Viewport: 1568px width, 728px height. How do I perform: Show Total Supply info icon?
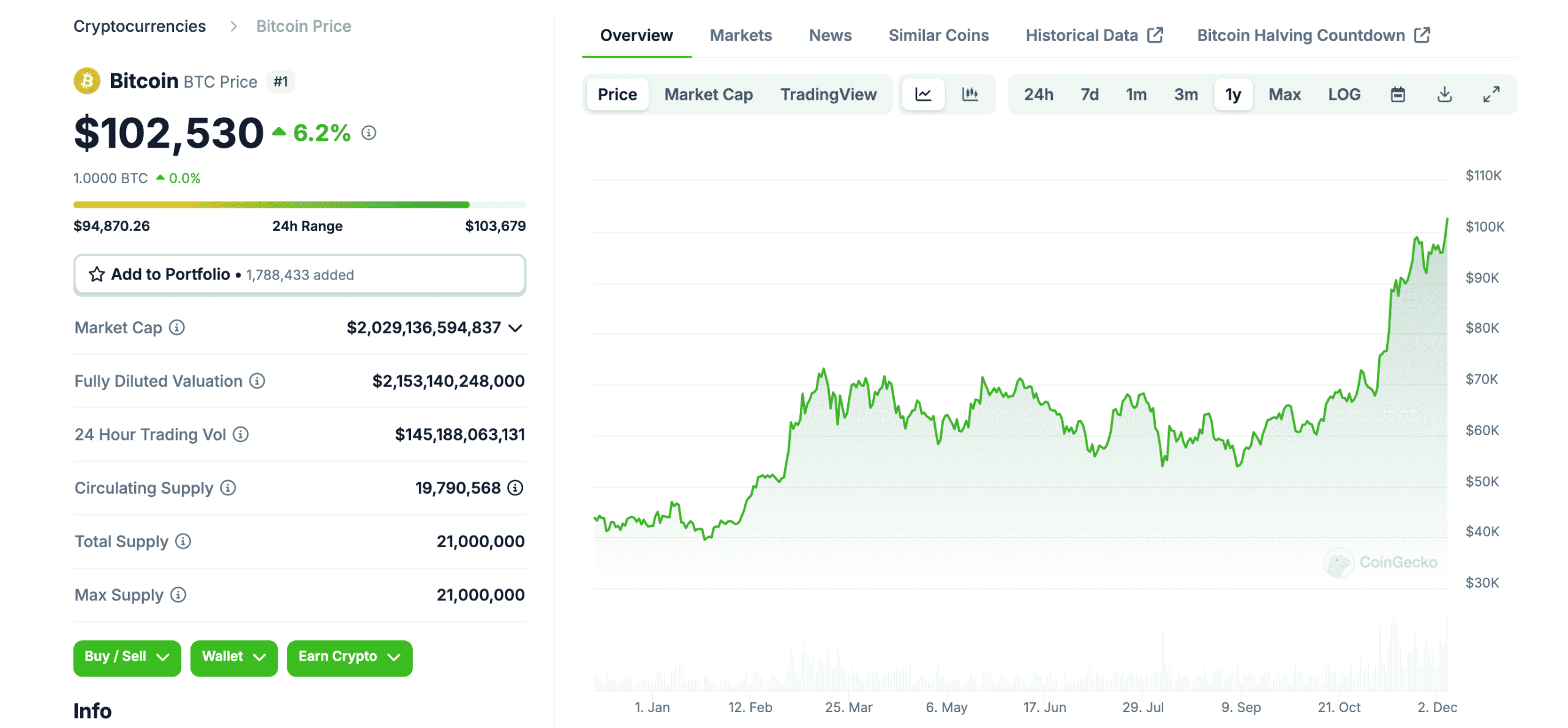183,540
